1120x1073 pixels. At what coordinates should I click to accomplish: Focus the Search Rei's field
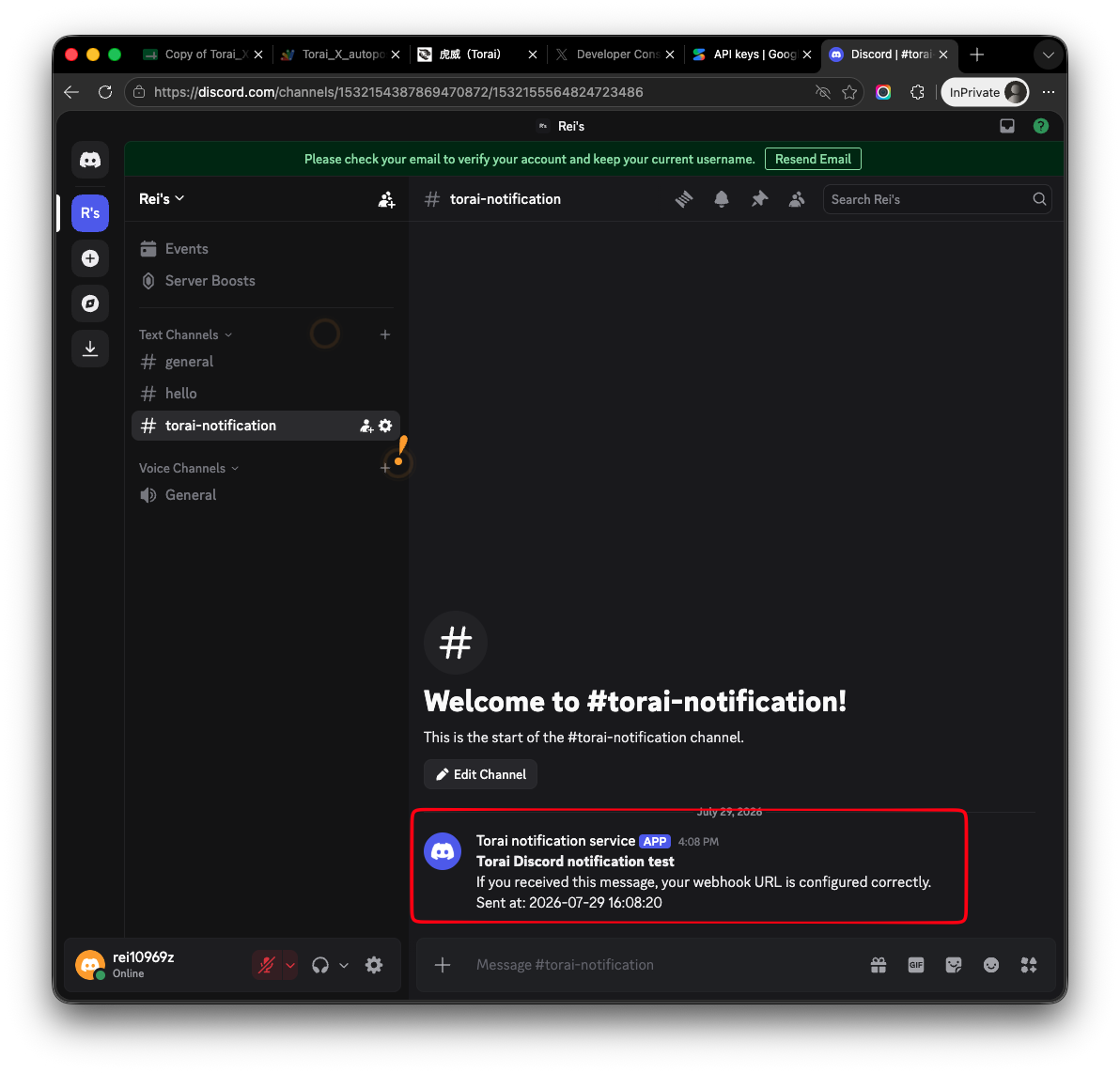coord(937,199)
